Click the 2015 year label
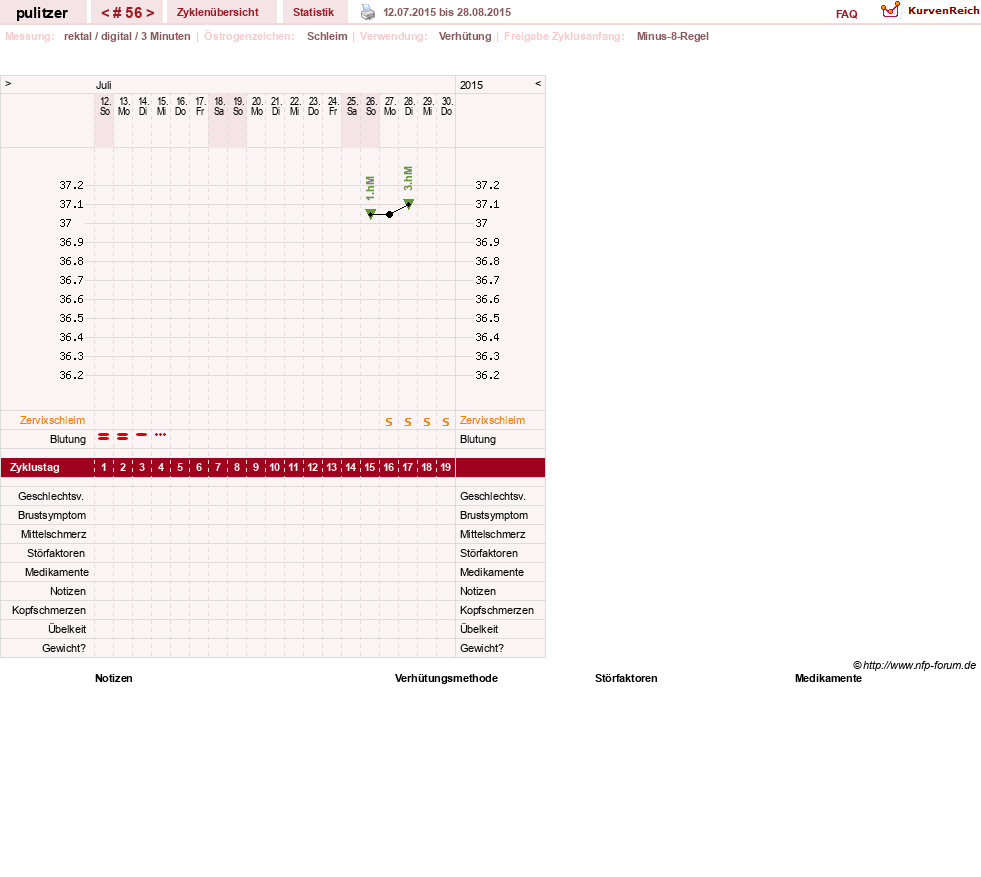Viewport: 981px width, 877px height. click(x=471, y=85)
